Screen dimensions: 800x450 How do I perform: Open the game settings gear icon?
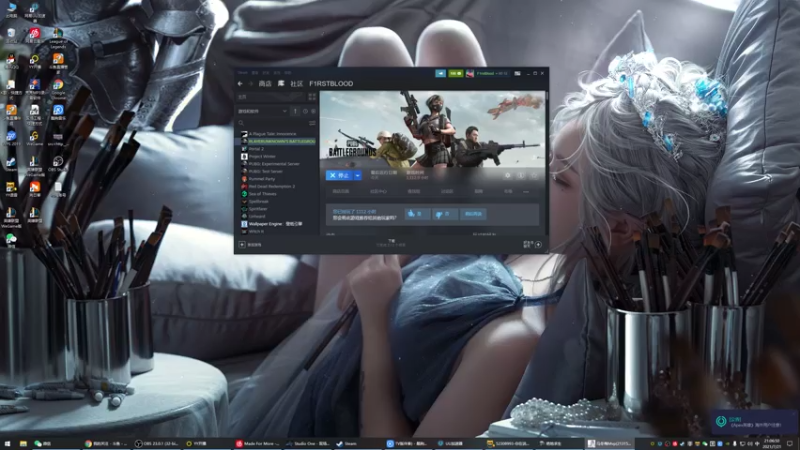pyautogui.click(x=507, y=176)
